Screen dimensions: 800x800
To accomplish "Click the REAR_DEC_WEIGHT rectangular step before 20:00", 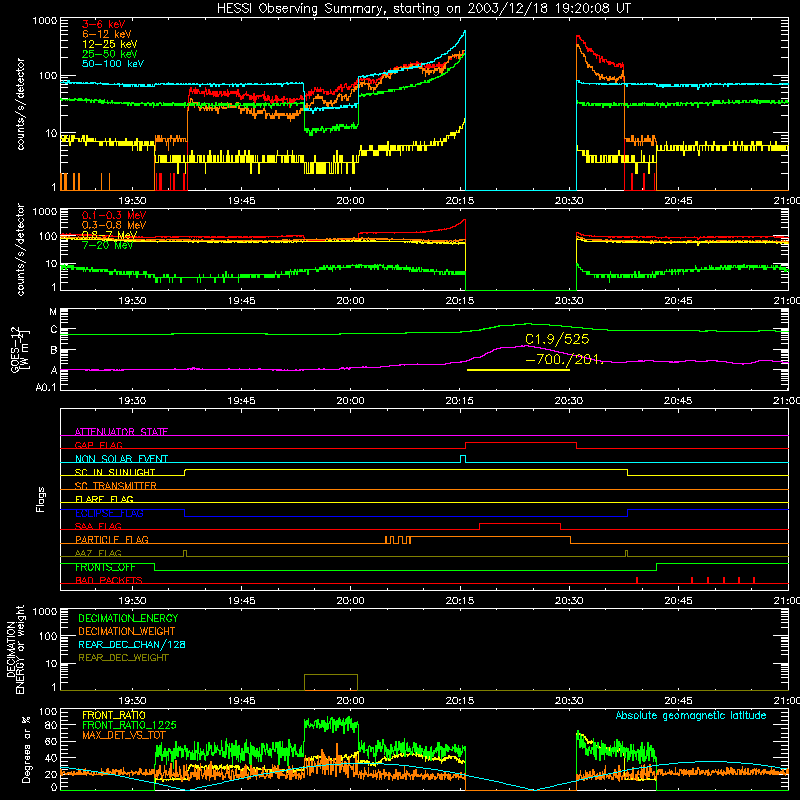I will click(331, 682).
